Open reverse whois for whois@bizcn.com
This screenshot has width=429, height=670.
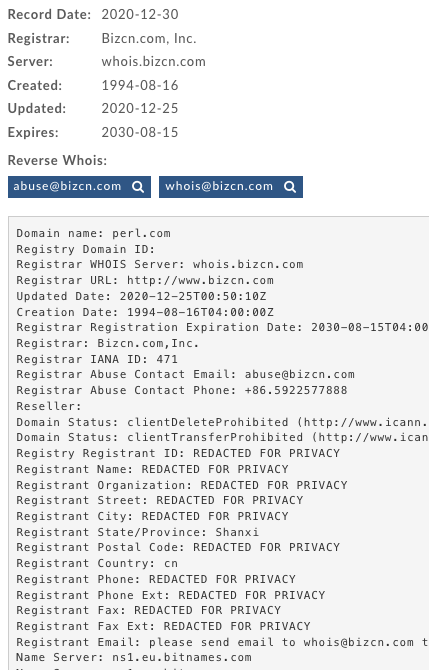coord(231,187)
